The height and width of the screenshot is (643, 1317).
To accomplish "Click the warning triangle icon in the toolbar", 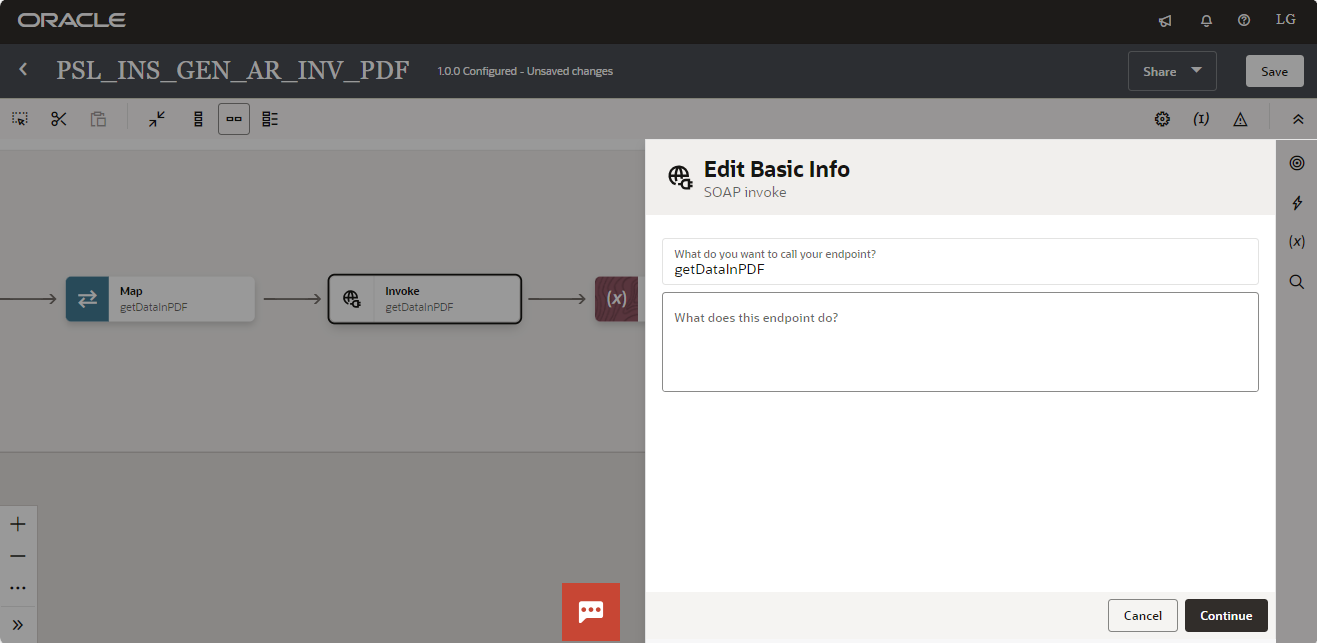I will [1240, 118].
